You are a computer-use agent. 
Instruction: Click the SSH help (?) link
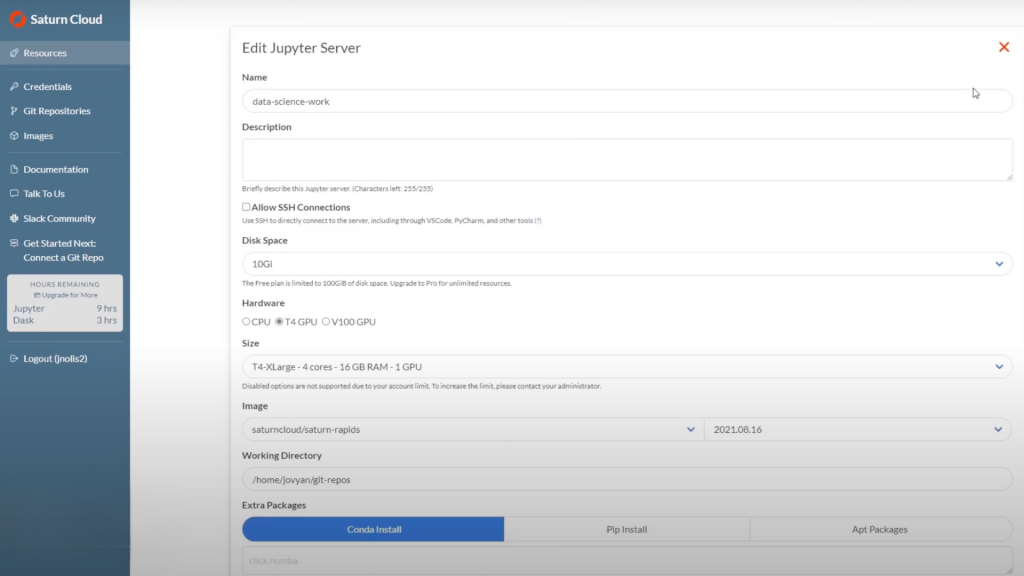[538, 221]
